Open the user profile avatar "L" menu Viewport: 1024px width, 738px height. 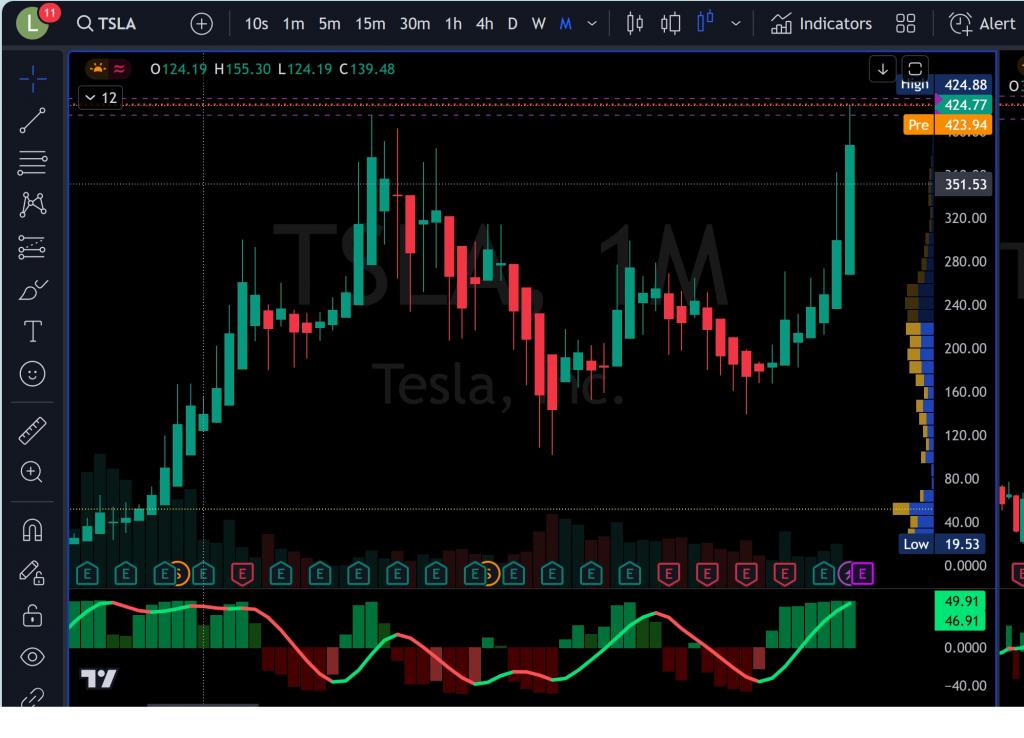coord(32,24)
